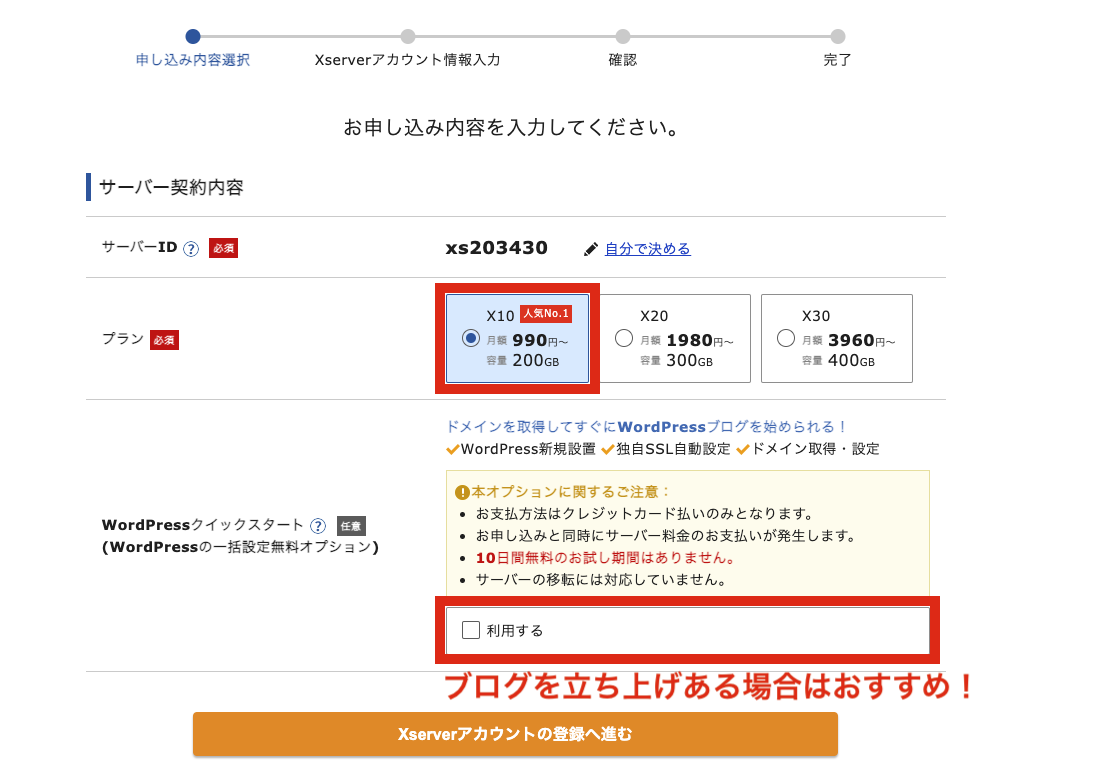The width and height of the screenshot is (1098, 783).
Task: Click the サーバーの移転には対応していません note
Action: point(602,580)
